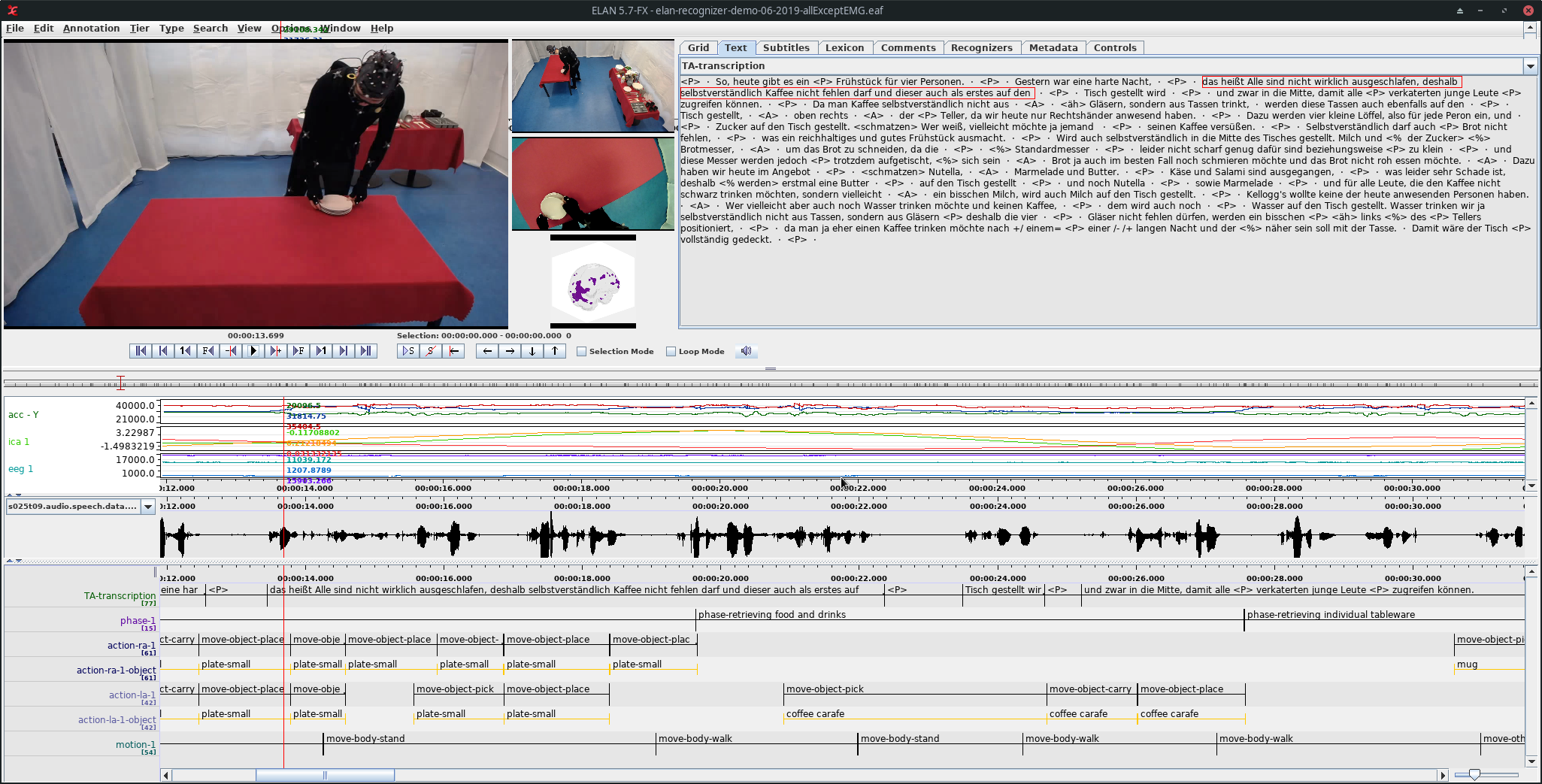
Task: Select the coffee carafe move-object-pick annotation
Action: 824,689
